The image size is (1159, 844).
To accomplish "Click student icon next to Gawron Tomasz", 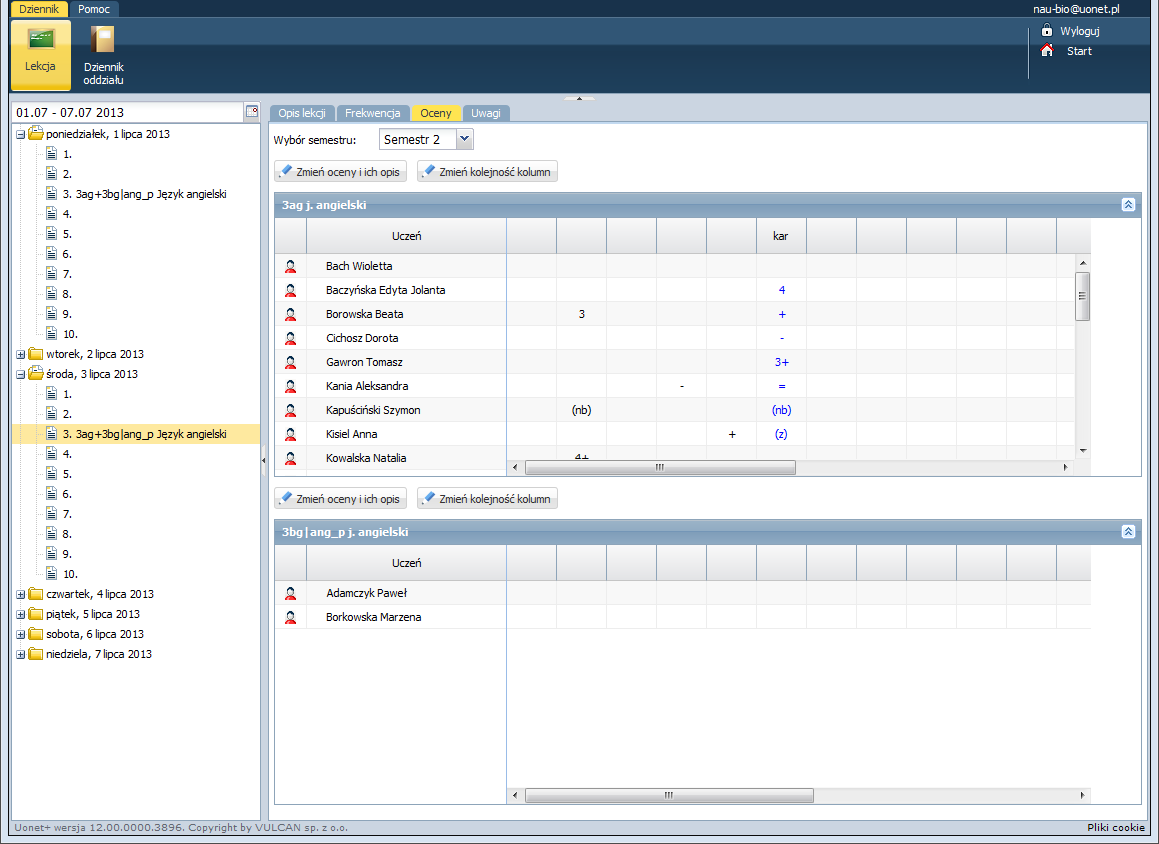I will point(290,362).
